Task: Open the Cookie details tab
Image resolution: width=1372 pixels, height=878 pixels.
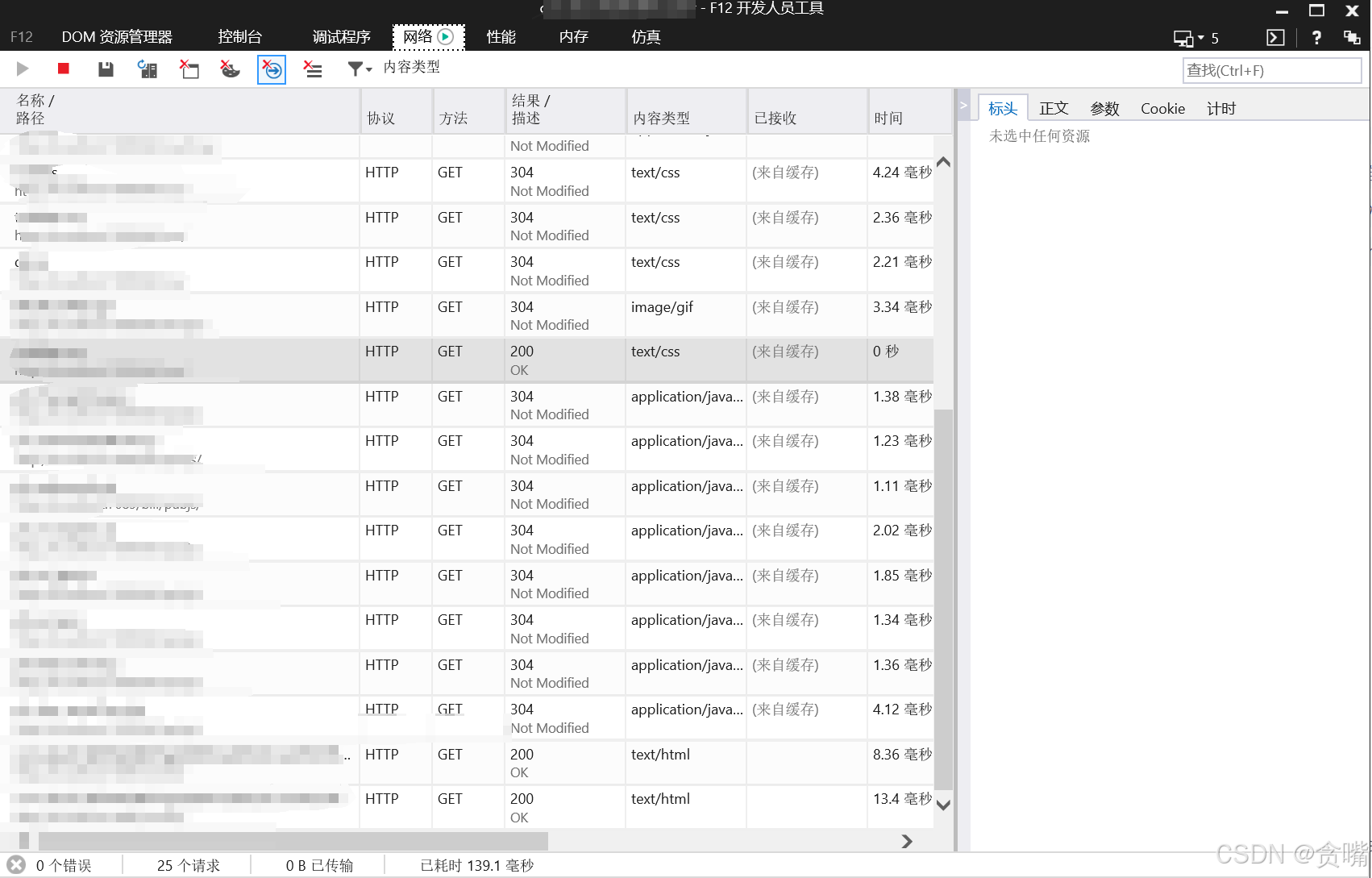Action: point(1162,109)
